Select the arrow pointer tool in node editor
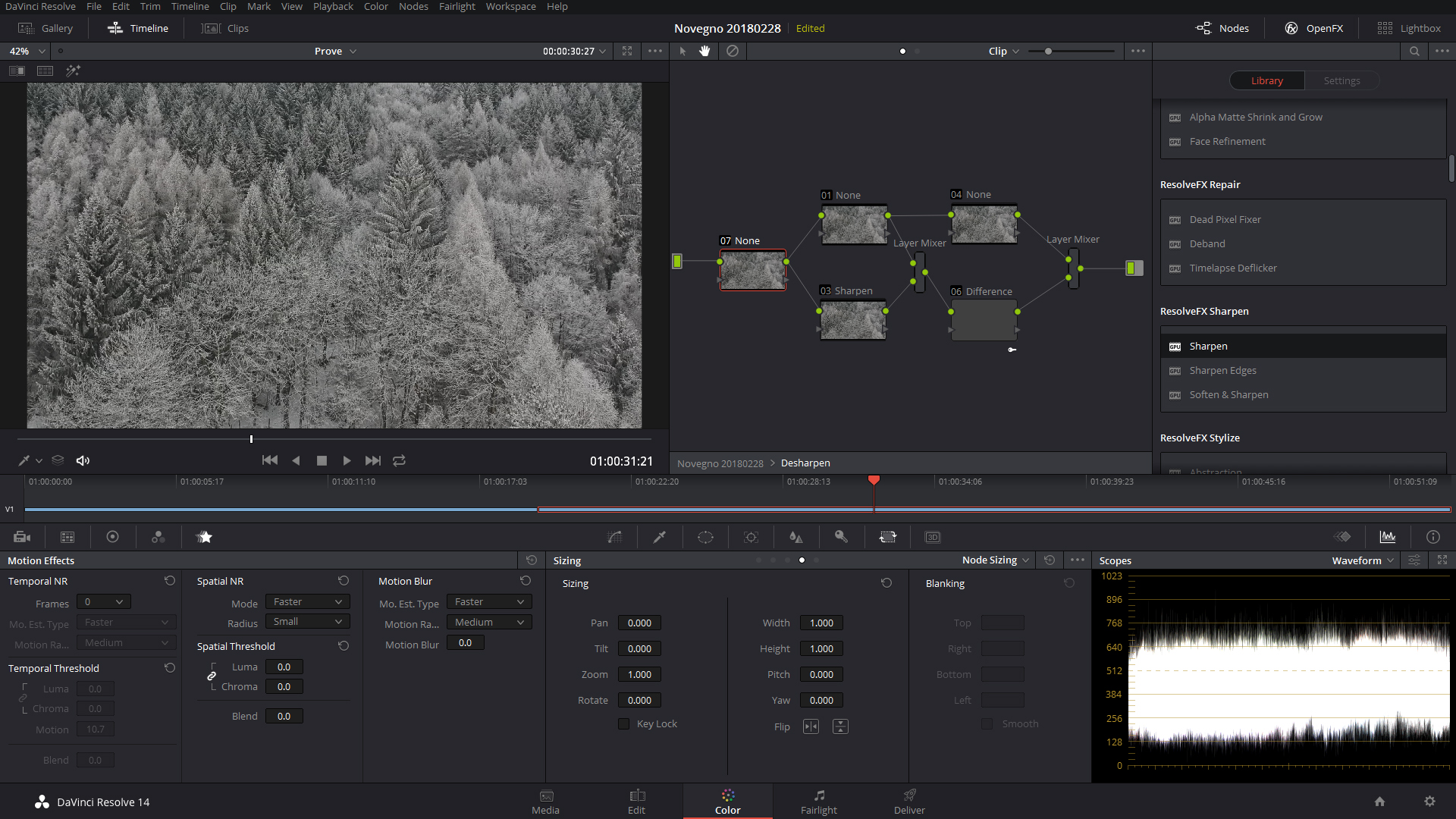Screen dimensions: 1456x819 682,51
